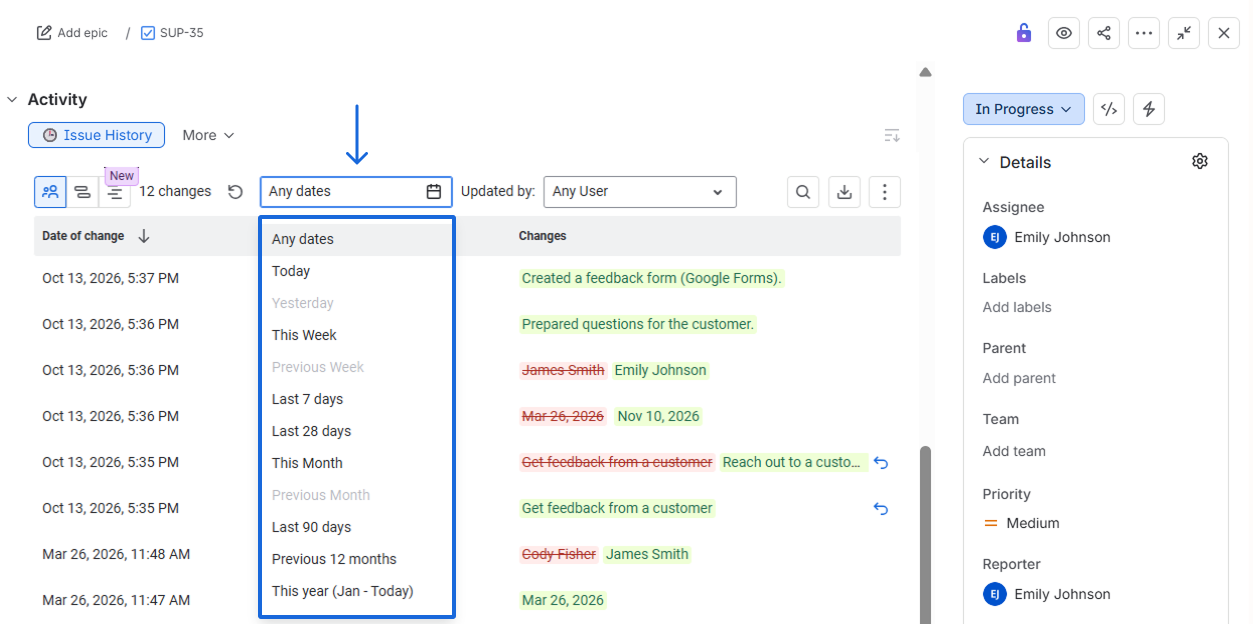The width and height of the screenshot is (1253, 624).
Task: Open the vertical three-dot history menu
Action: (x=885, y=192)
